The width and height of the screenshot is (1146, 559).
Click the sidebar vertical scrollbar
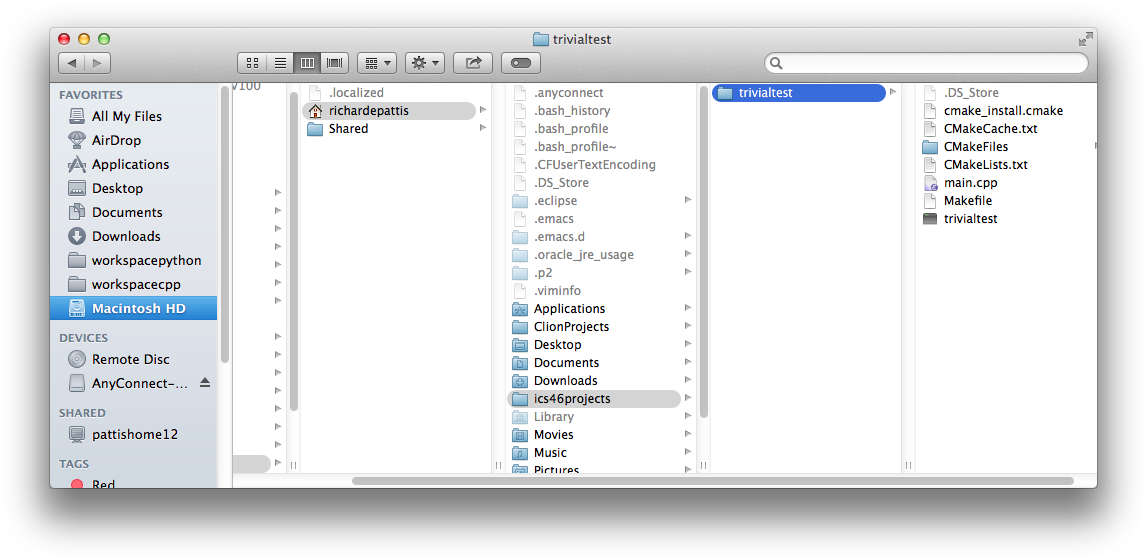coord(224,225)
